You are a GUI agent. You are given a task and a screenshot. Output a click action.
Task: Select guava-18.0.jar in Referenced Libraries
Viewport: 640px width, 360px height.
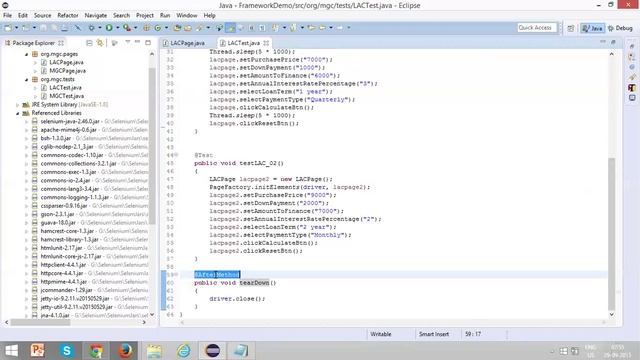point(58,222)
